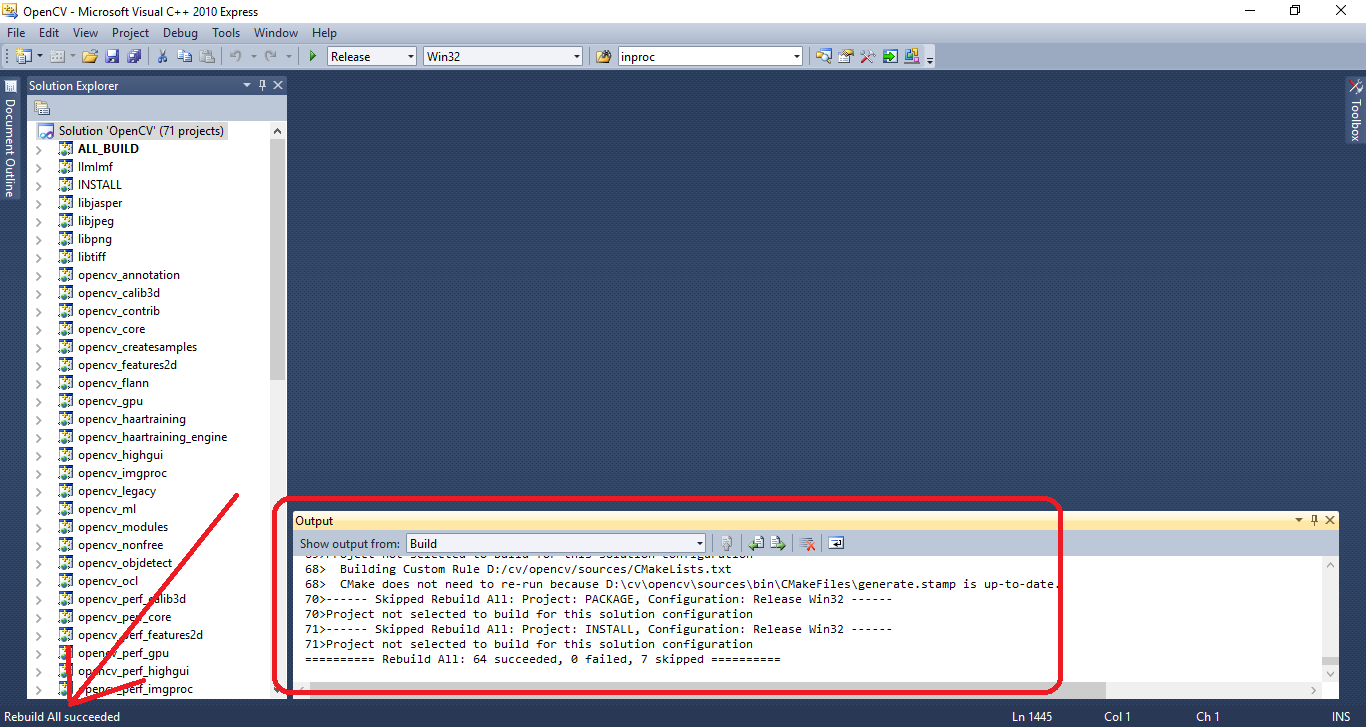Open Toolbox via wrench toolbar icon

(x=868, y=56)
